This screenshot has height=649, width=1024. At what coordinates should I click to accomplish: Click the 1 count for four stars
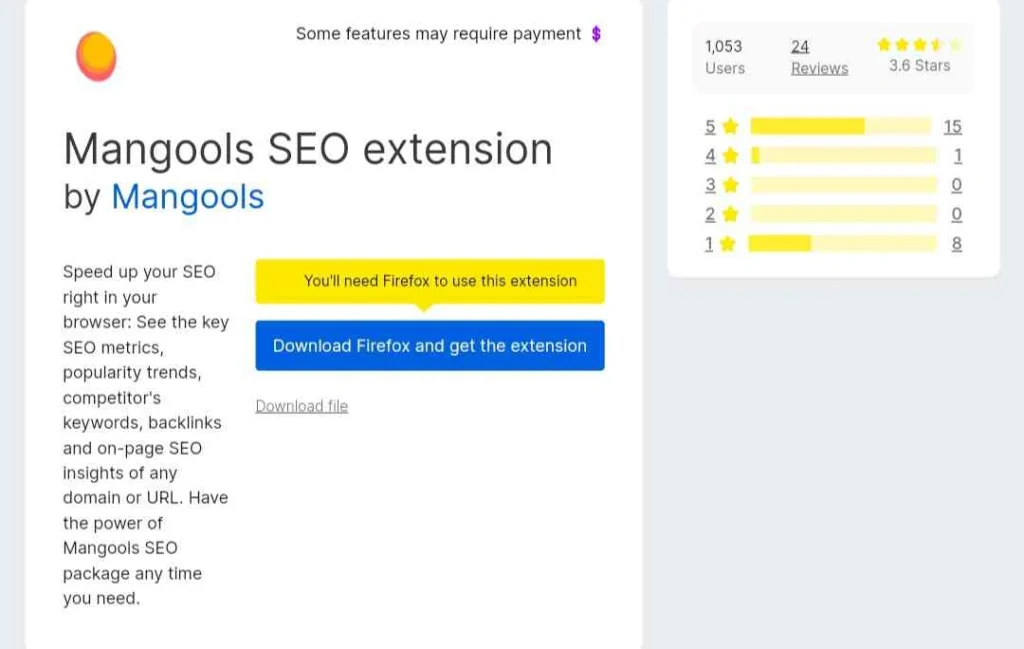(957, 156)
